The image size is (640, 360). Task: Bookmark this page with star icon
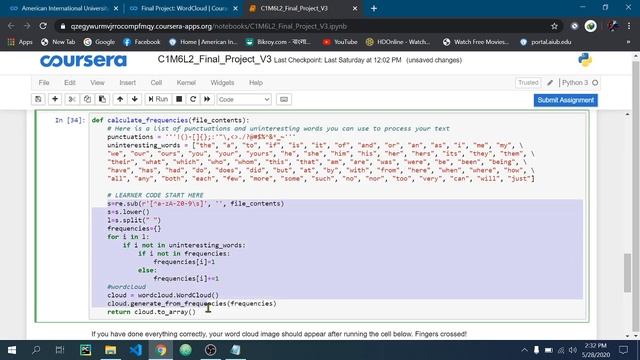pos(554,26)
